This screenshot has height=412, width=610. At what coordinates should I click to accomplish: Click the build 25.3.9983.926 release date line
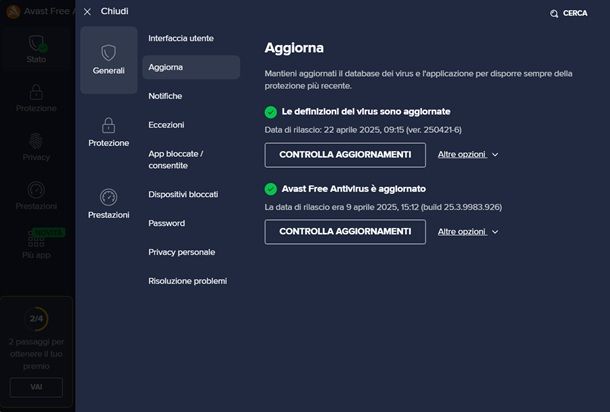[383, 207]
